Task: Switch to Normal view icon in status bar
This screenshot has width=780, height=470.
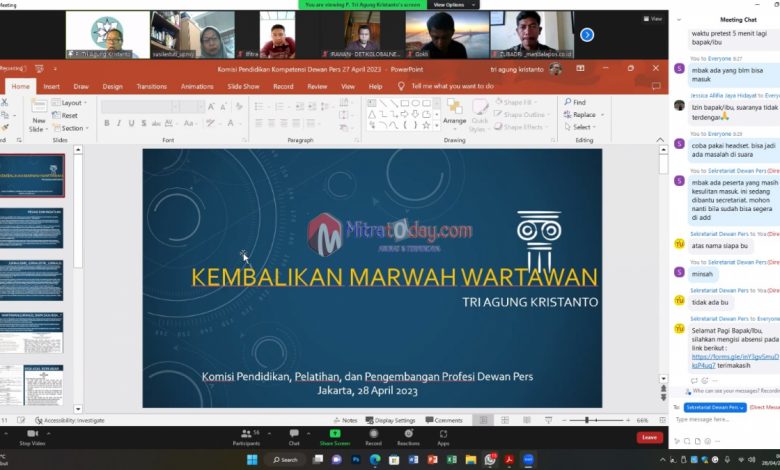Action: 483,420
